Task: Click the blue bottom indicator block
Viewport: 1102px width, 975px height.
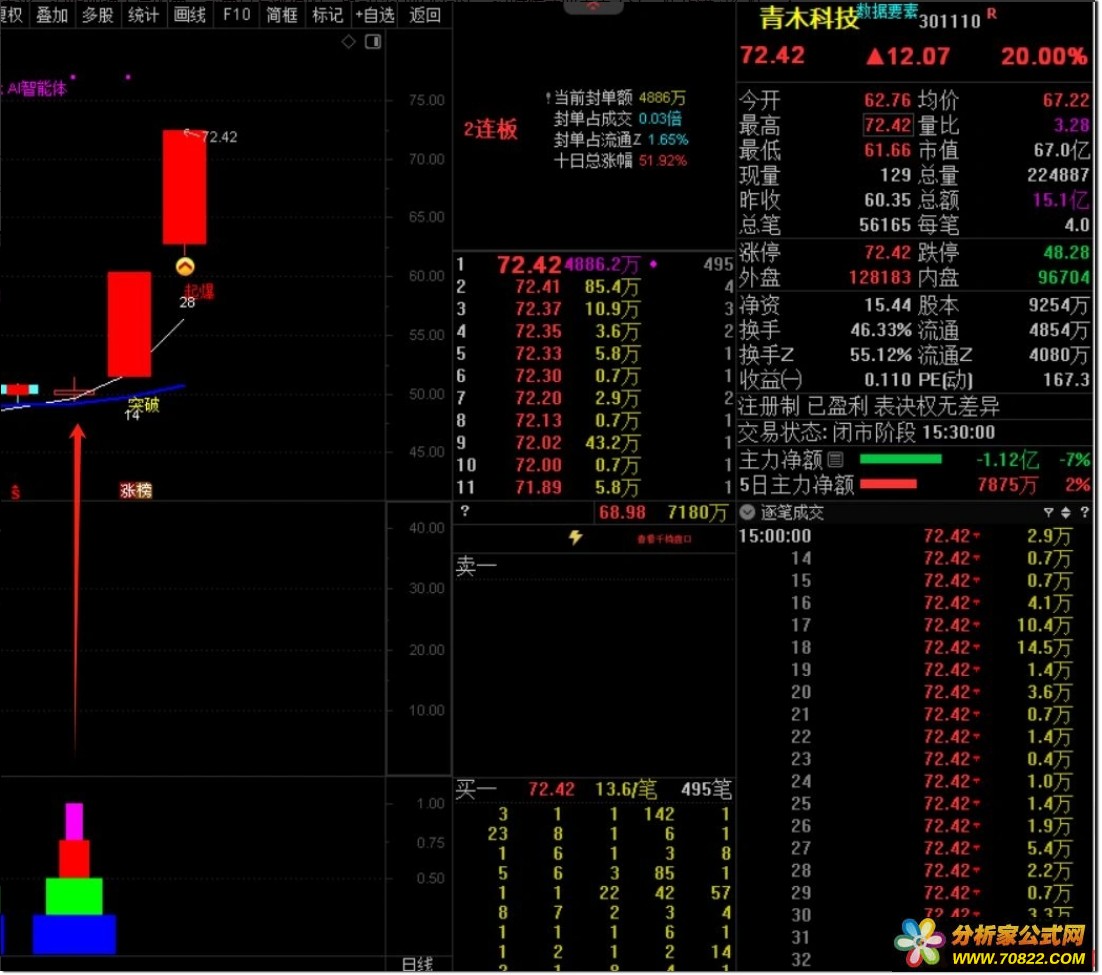Action: 74,934
